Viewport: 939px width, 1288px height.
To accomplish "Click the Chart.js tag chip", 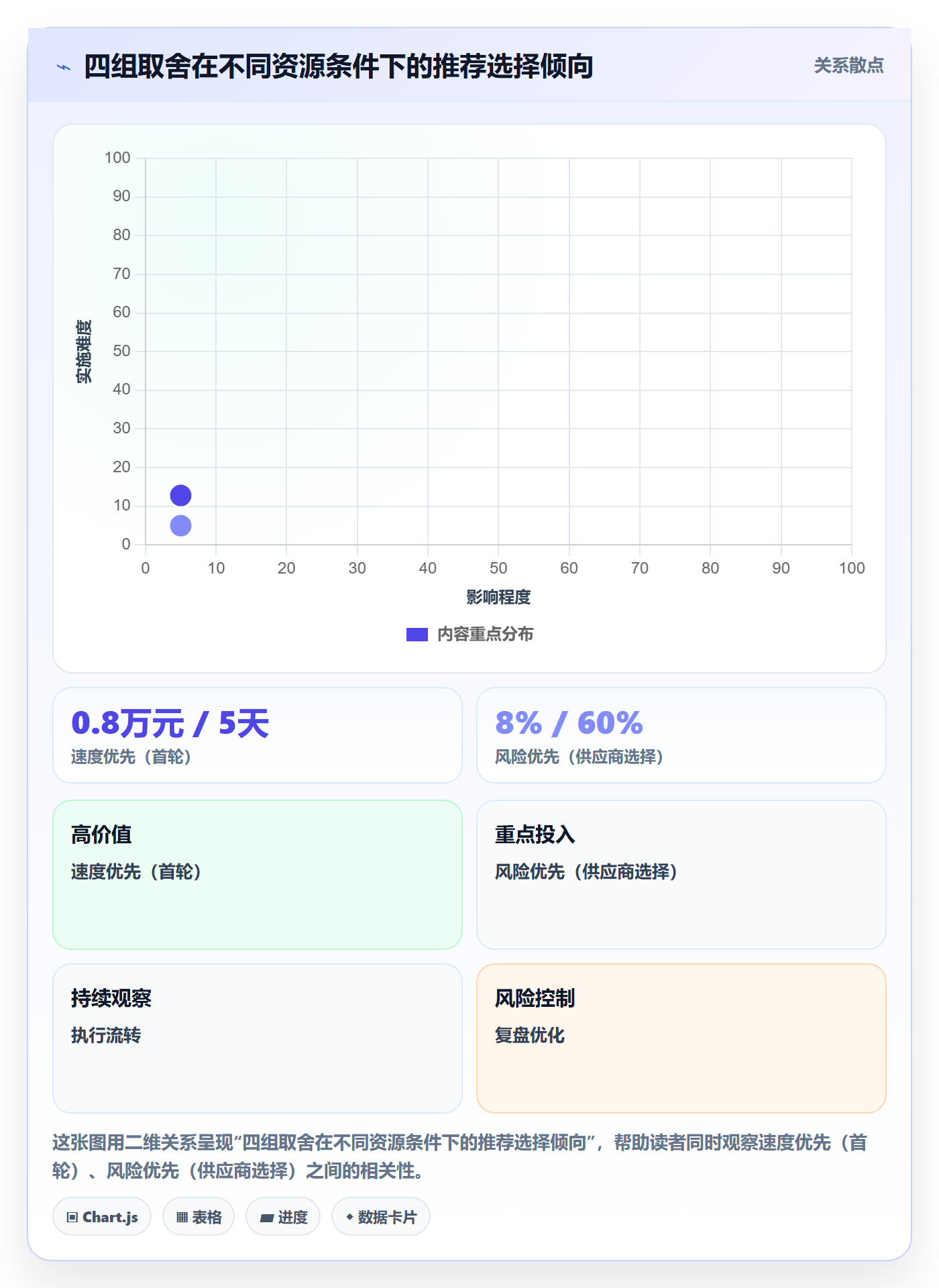I will point(102,1217).
